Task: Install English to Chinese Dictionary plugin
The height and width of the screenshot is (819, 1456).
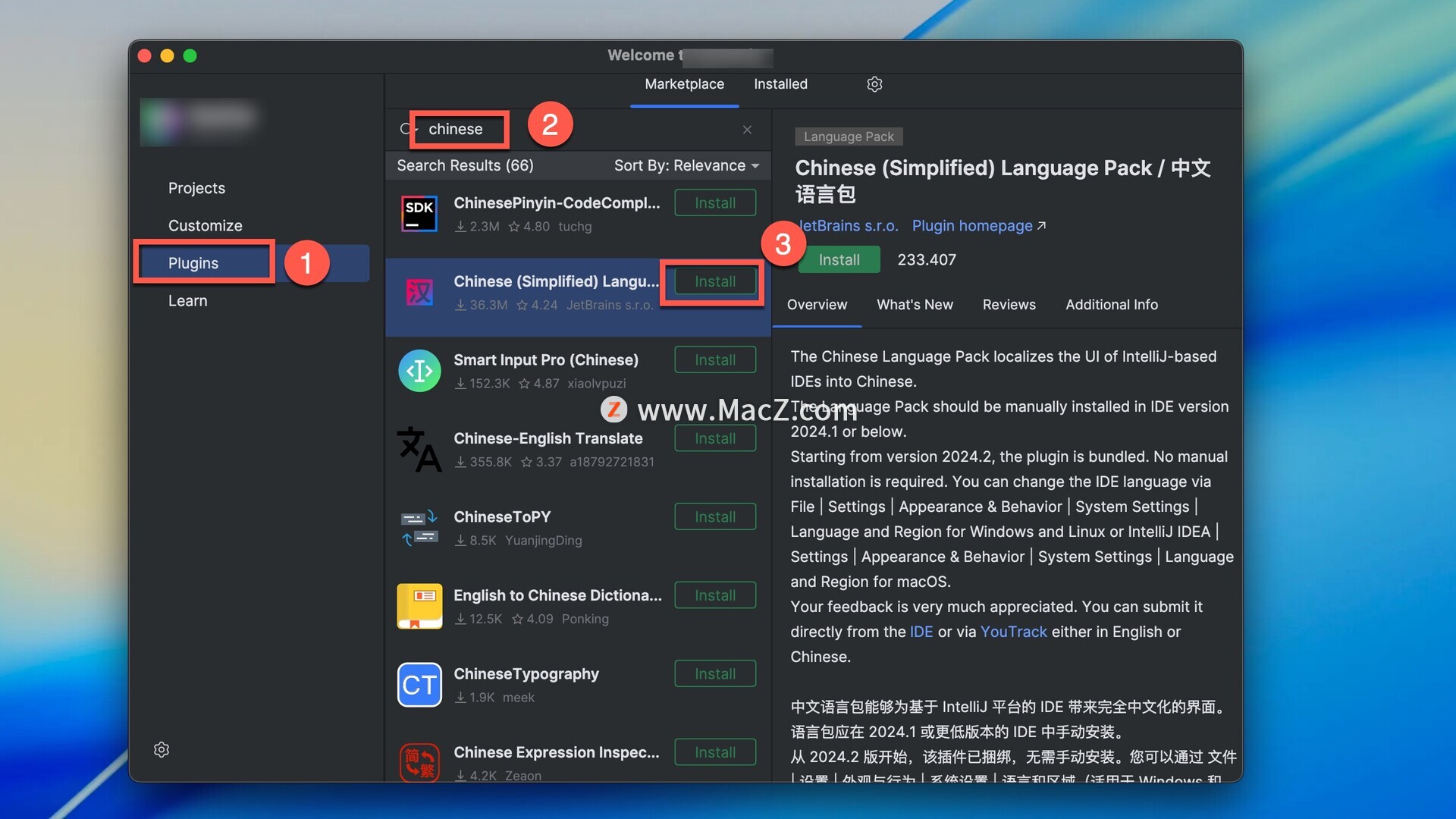Action: tap(715, 595)
